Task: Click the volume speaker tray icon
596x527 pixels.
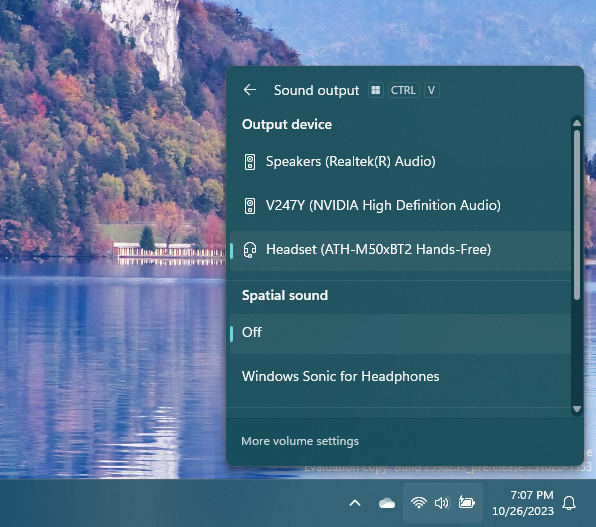Action: point(442,503)
